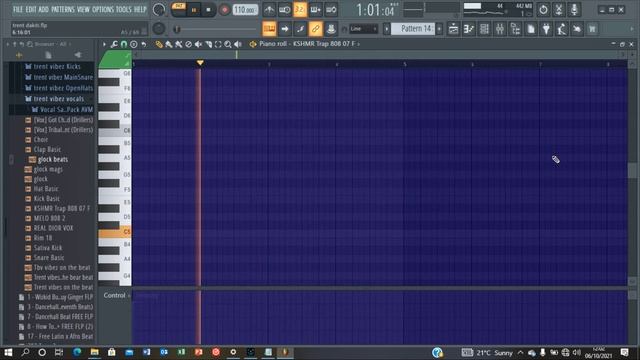The image size is (640, 360).
Task: Open the EDIT menu
Action: pos(31,9)
